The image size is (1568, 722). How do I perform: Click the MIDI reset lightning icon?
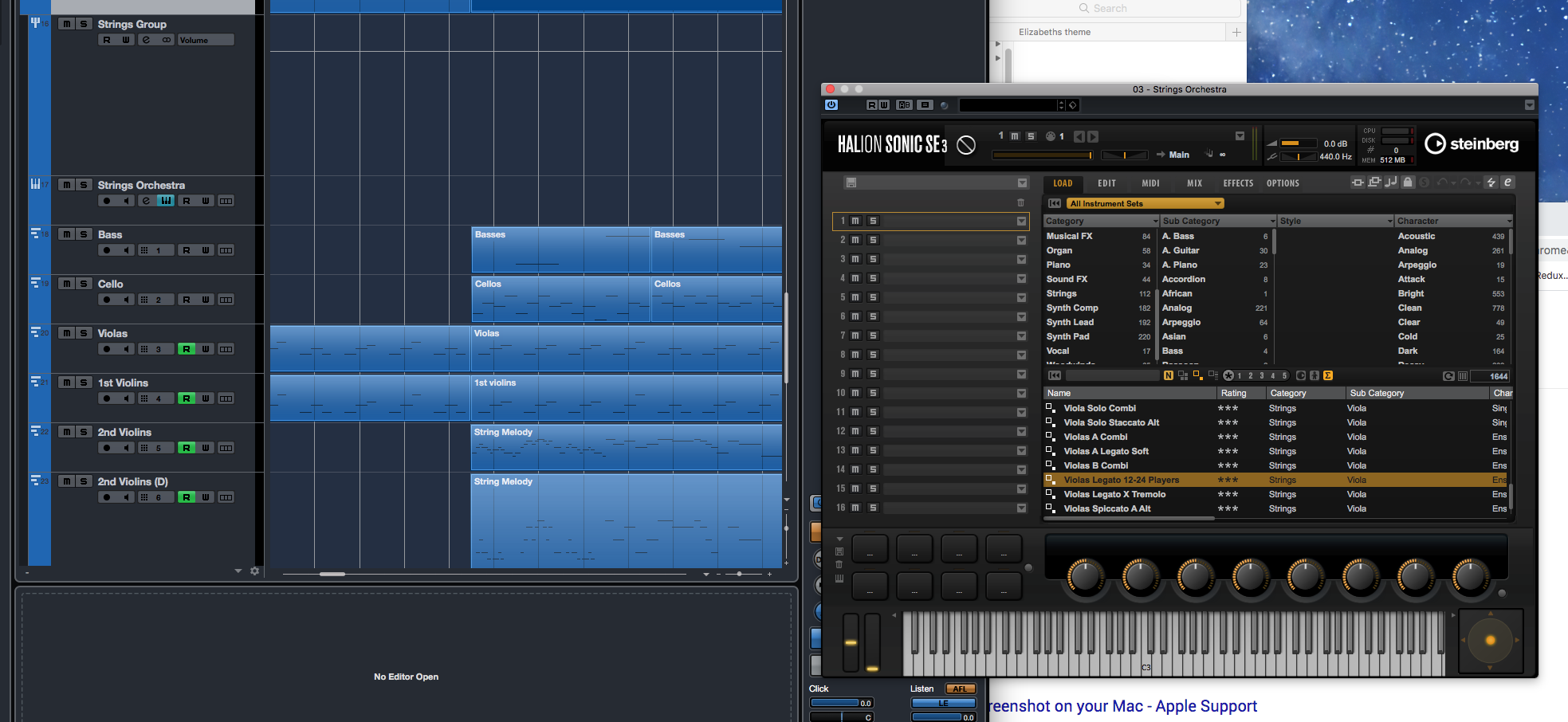point(1491,182)
